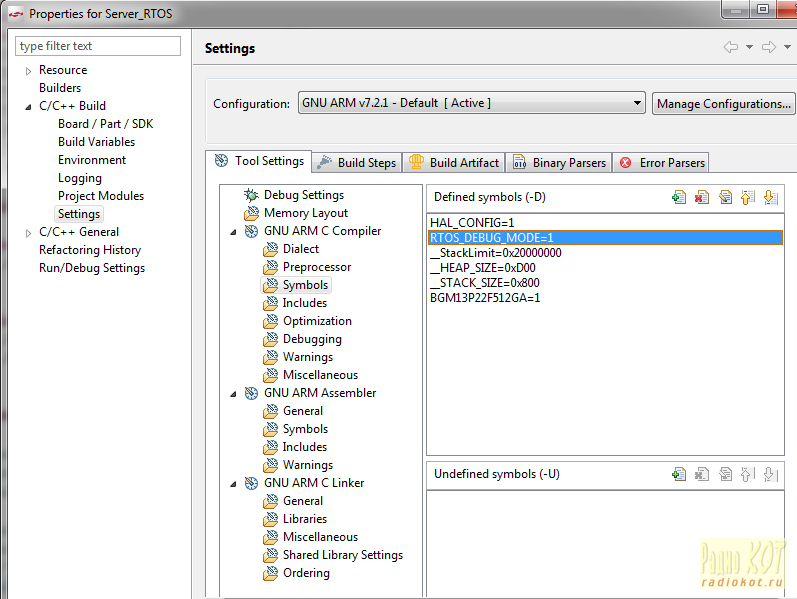
Task: Edit the selected defined symbol
Action: coord(725,197)
